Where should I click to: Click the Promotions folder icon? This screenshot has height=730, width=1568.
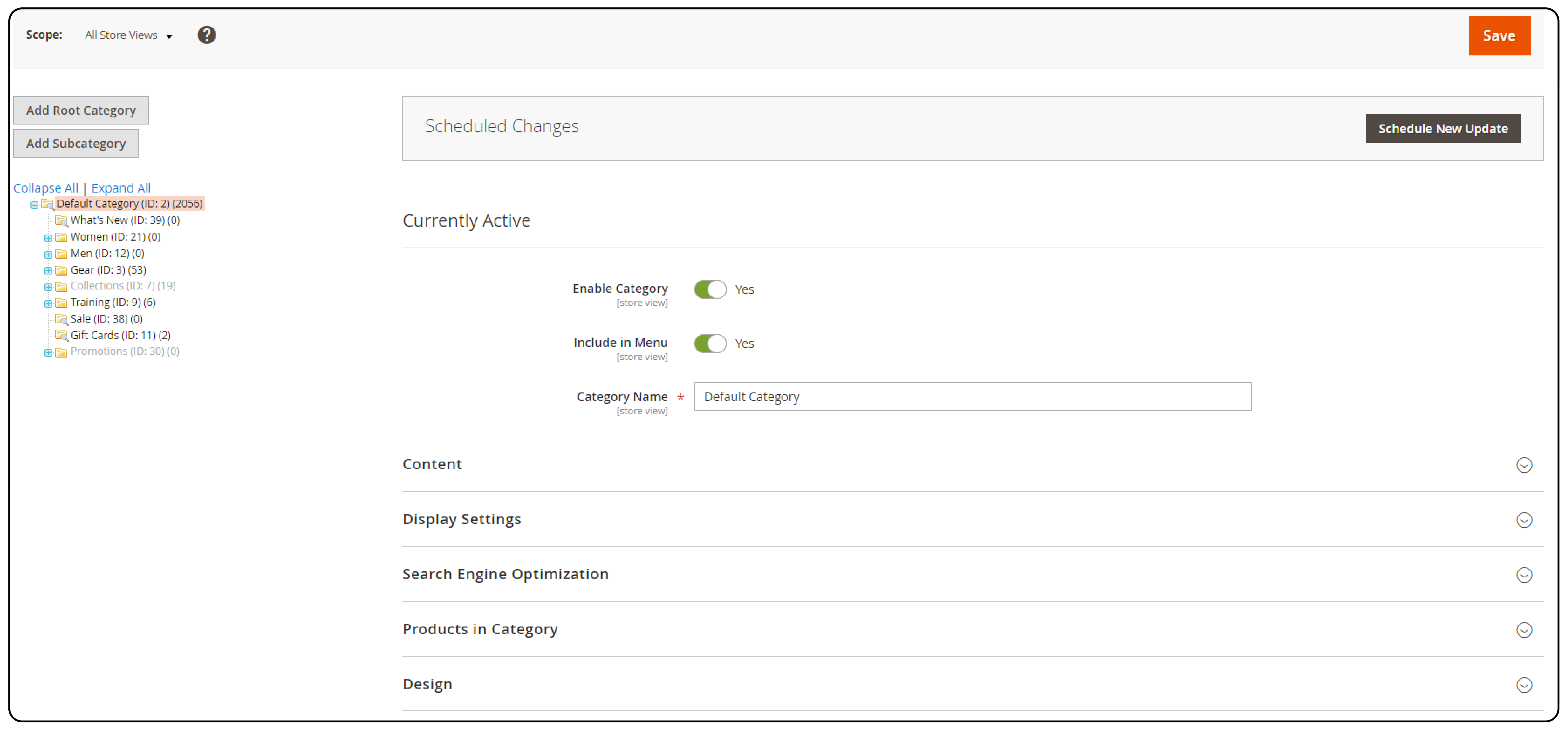(61, 352)
